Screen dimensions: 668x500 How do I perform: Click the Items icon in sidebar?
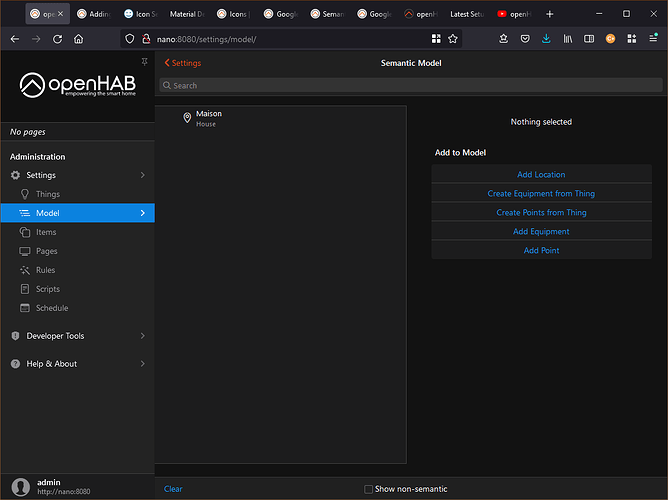(x=25, y=232)
